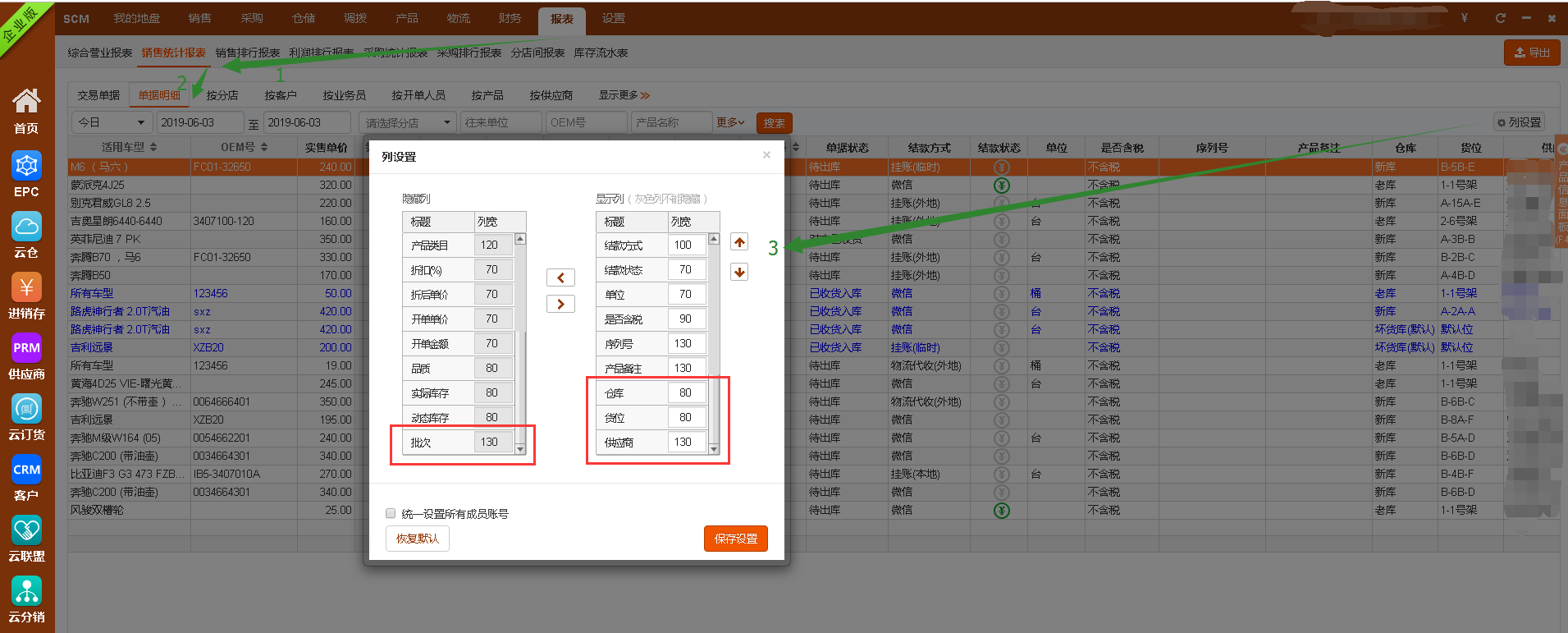Open the 今日 date range dropdown

112,122
